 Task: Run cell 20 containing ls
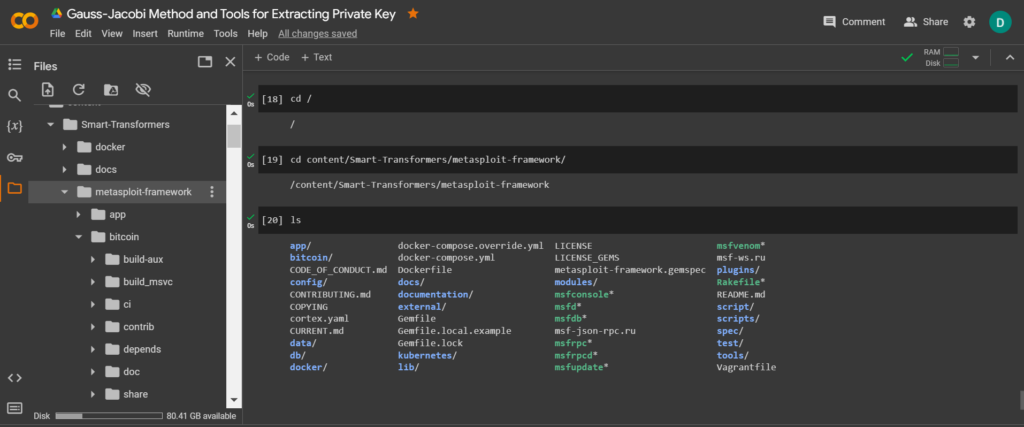272,220
